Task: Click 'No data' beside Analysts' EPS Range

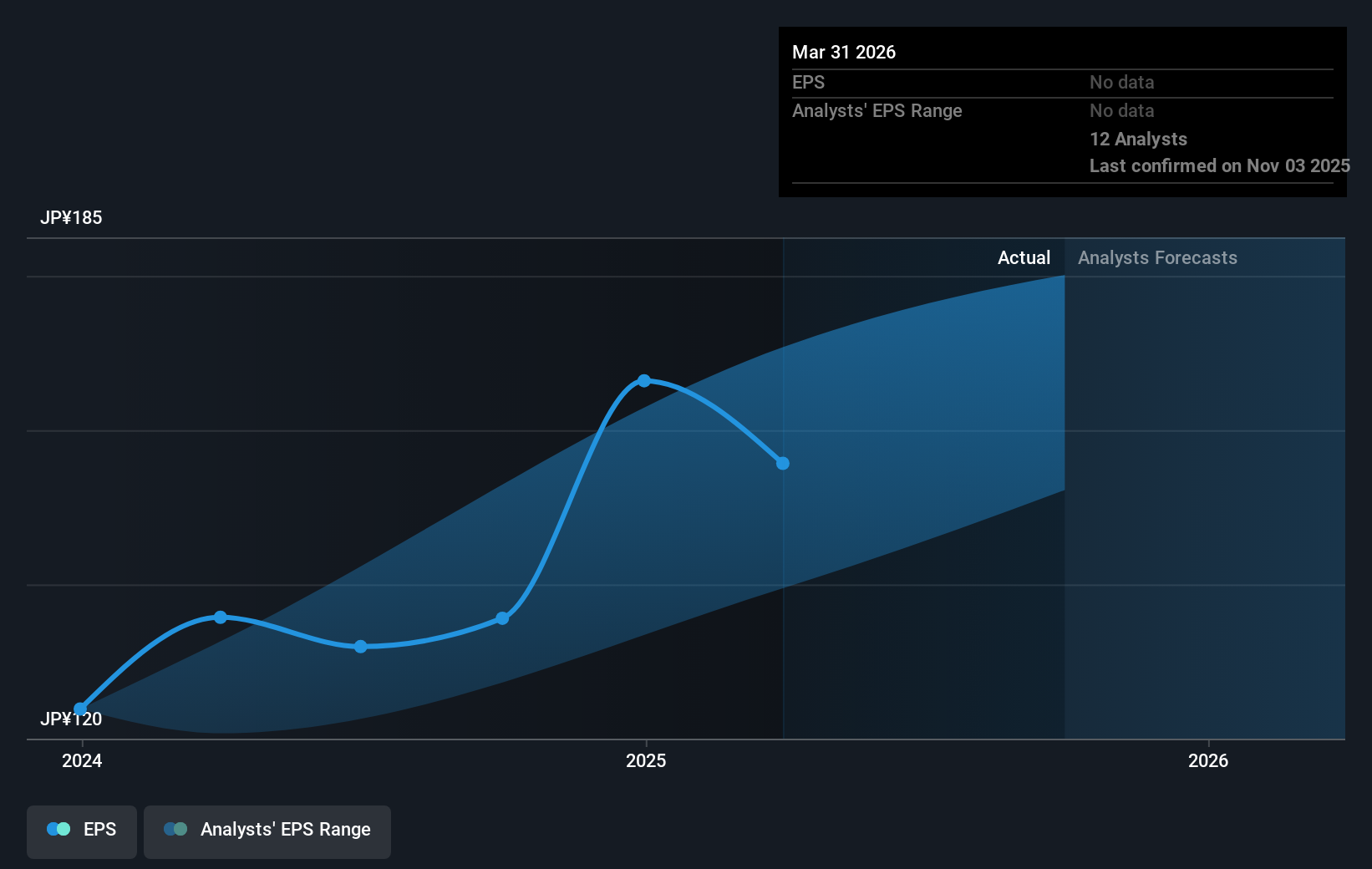Action: click(1121, 111)
